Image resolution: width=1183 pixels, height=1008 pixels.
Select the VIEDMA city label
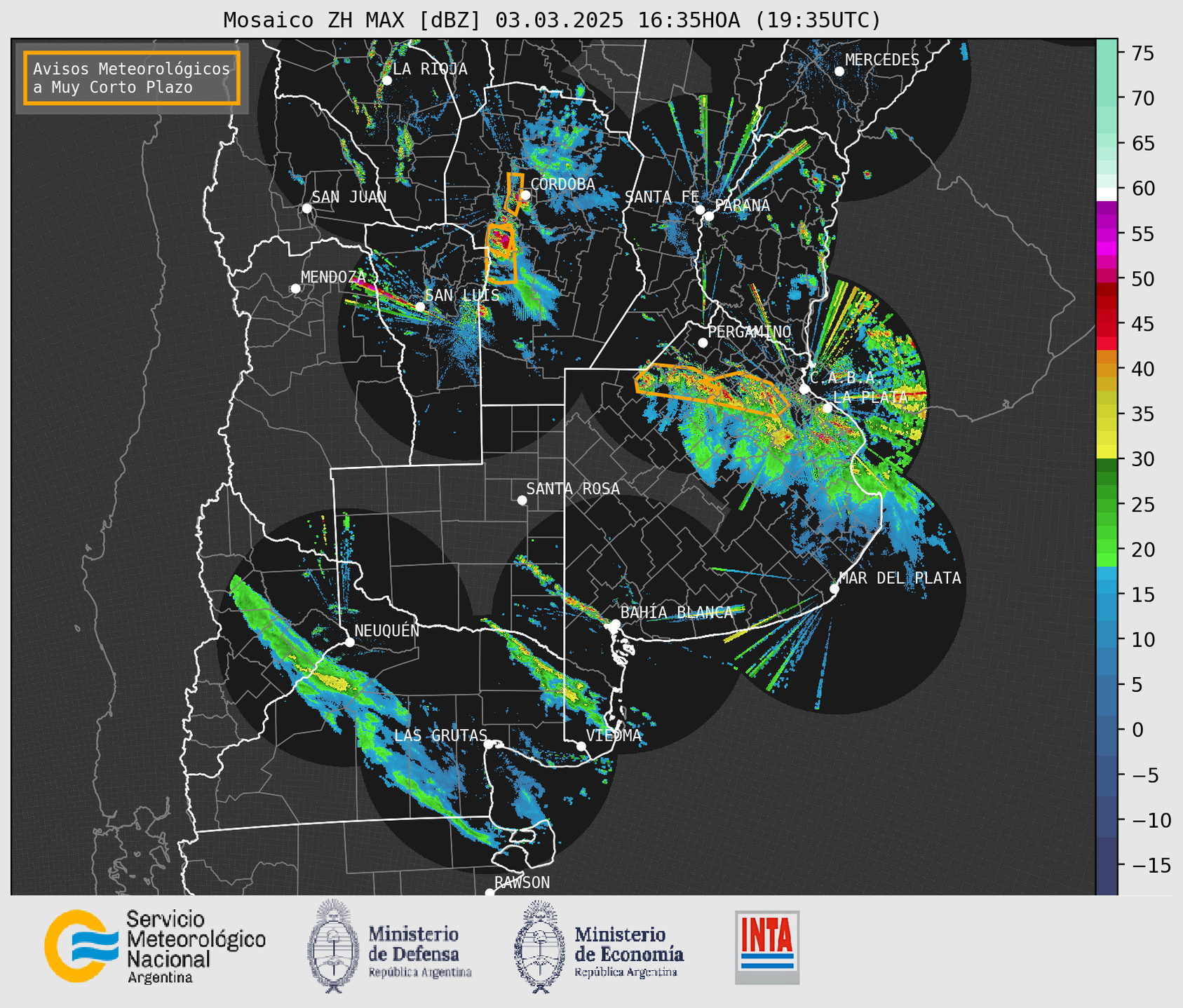point(614,736)
